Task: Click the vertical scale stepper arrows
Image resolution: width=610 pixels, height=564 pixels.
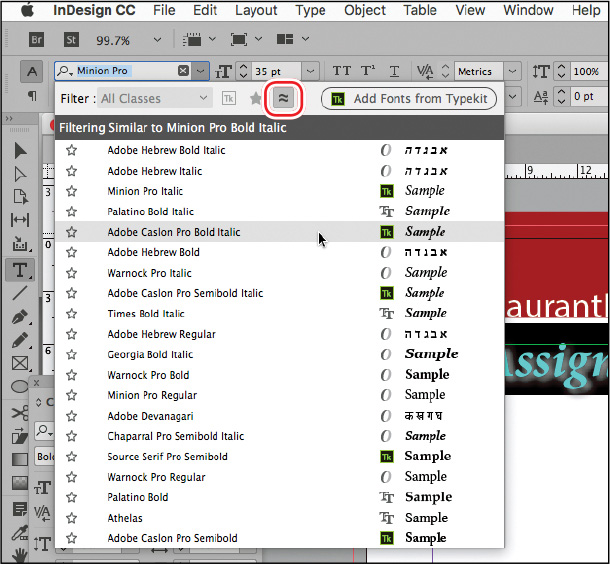Action: (561, 72)
